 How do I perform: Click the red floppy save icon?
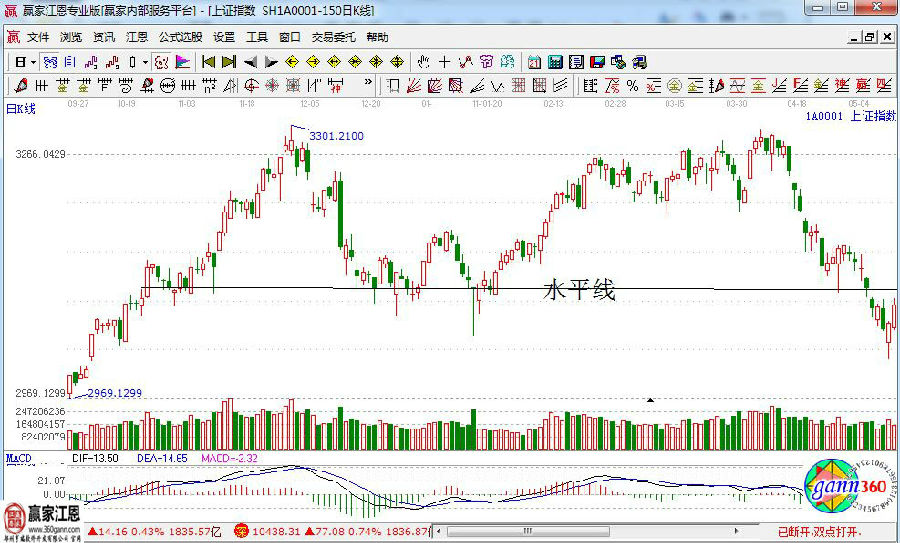pyautogui.click(x=597, y=62)
